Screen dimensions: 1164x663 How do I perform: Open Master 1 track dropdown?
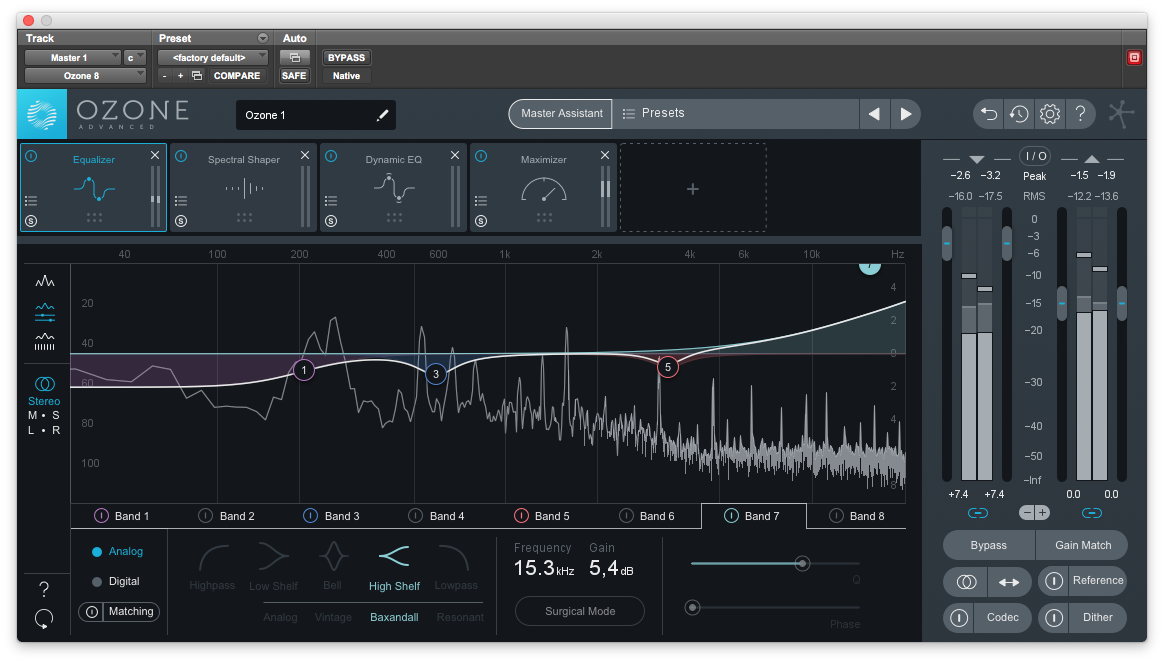[x=73, y=58]
